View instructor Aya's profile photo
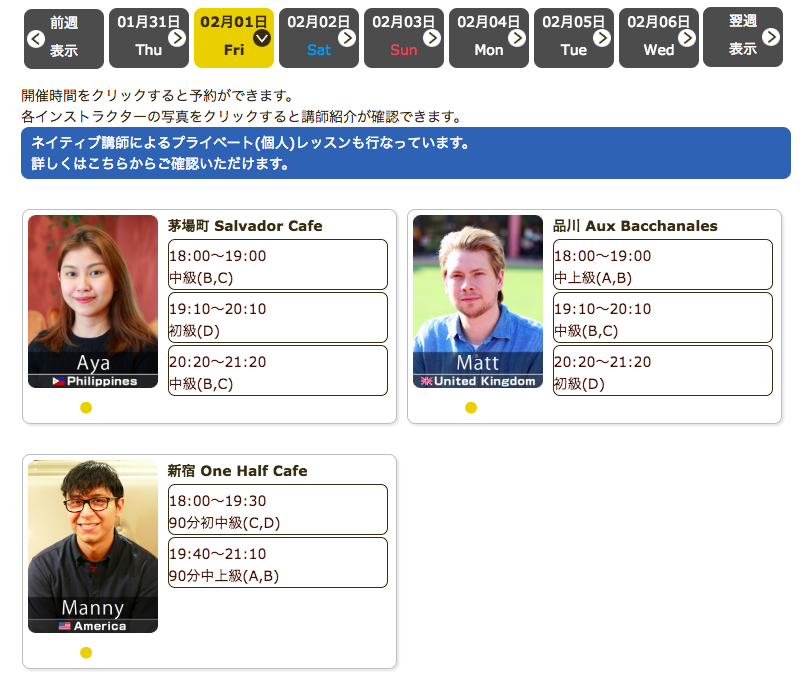Viewport: 804px width, 694px height. (x=93, y=301)
